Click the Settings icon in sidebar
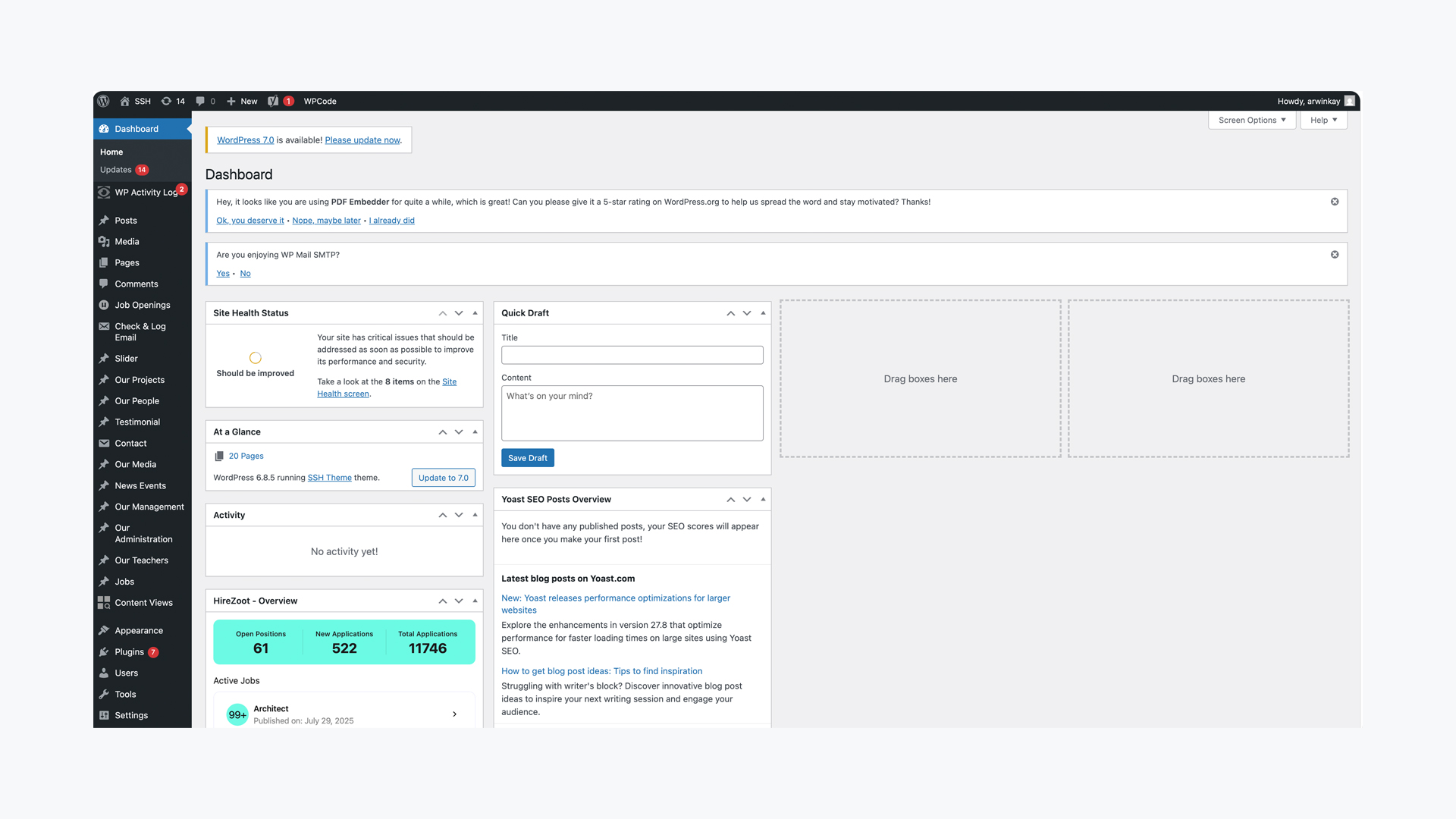The image size is (1456, 819). click(x=104, y=716)
